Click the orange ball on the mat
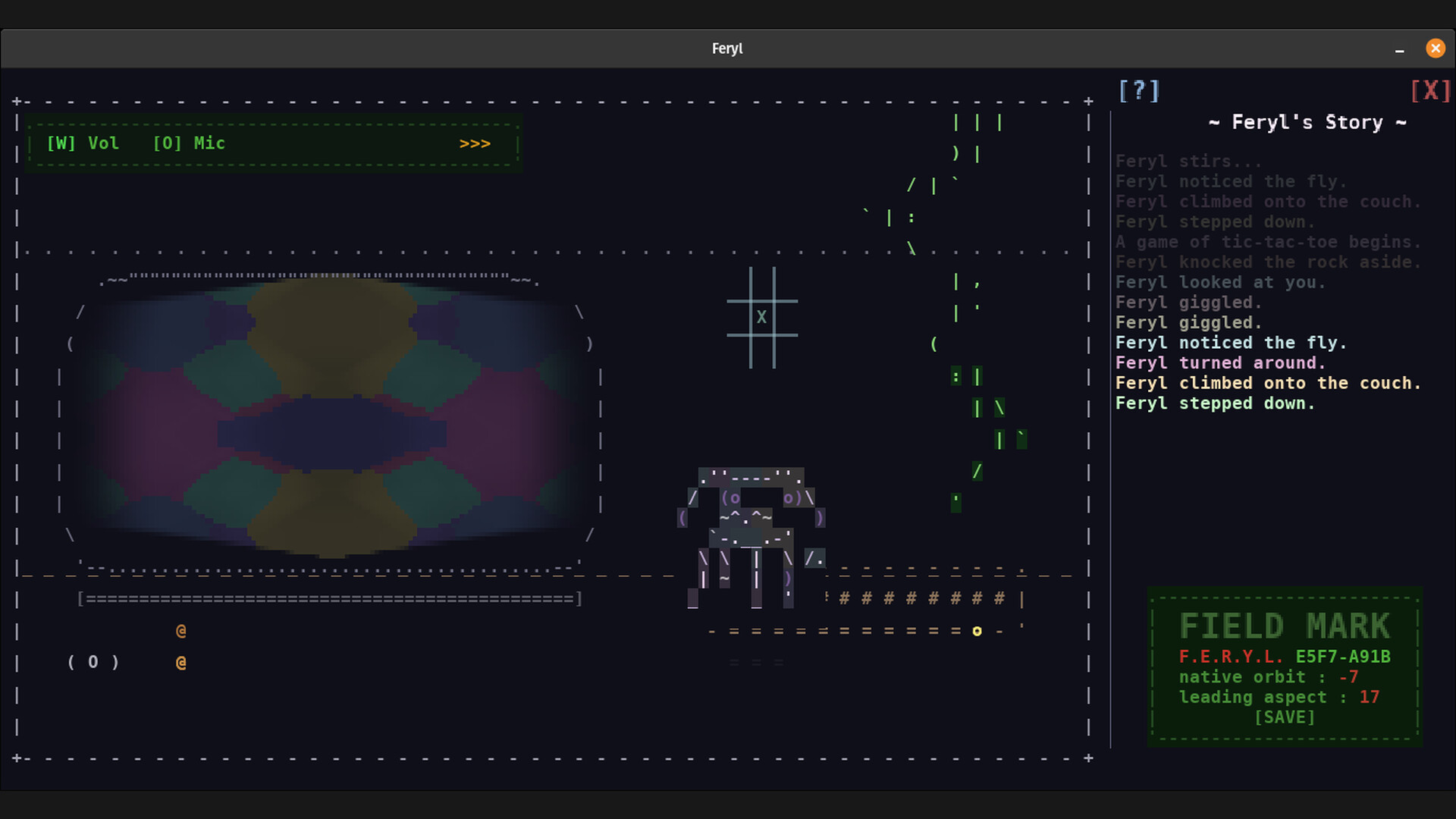 click(976, 630)
